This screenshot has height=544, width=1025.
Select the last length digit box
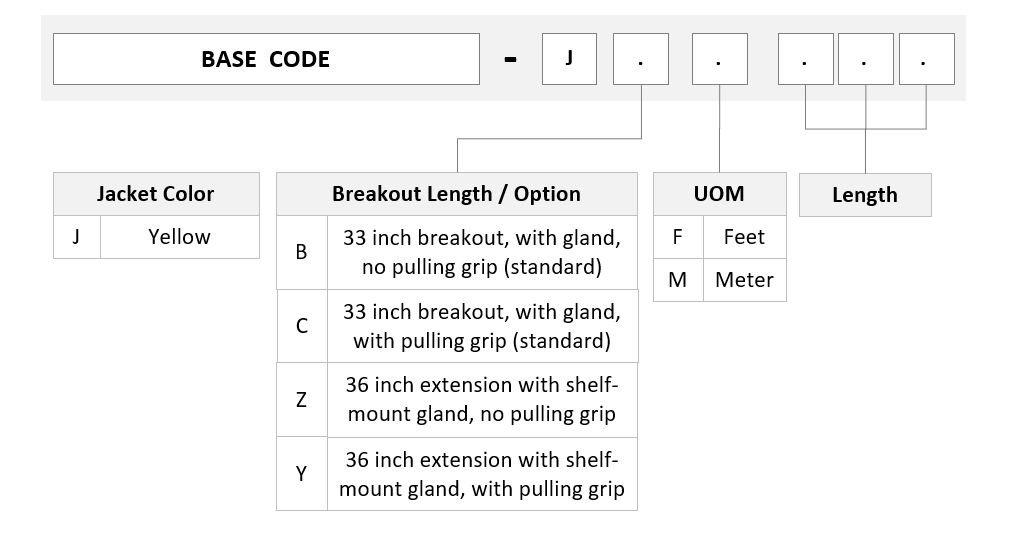point(927,59)
